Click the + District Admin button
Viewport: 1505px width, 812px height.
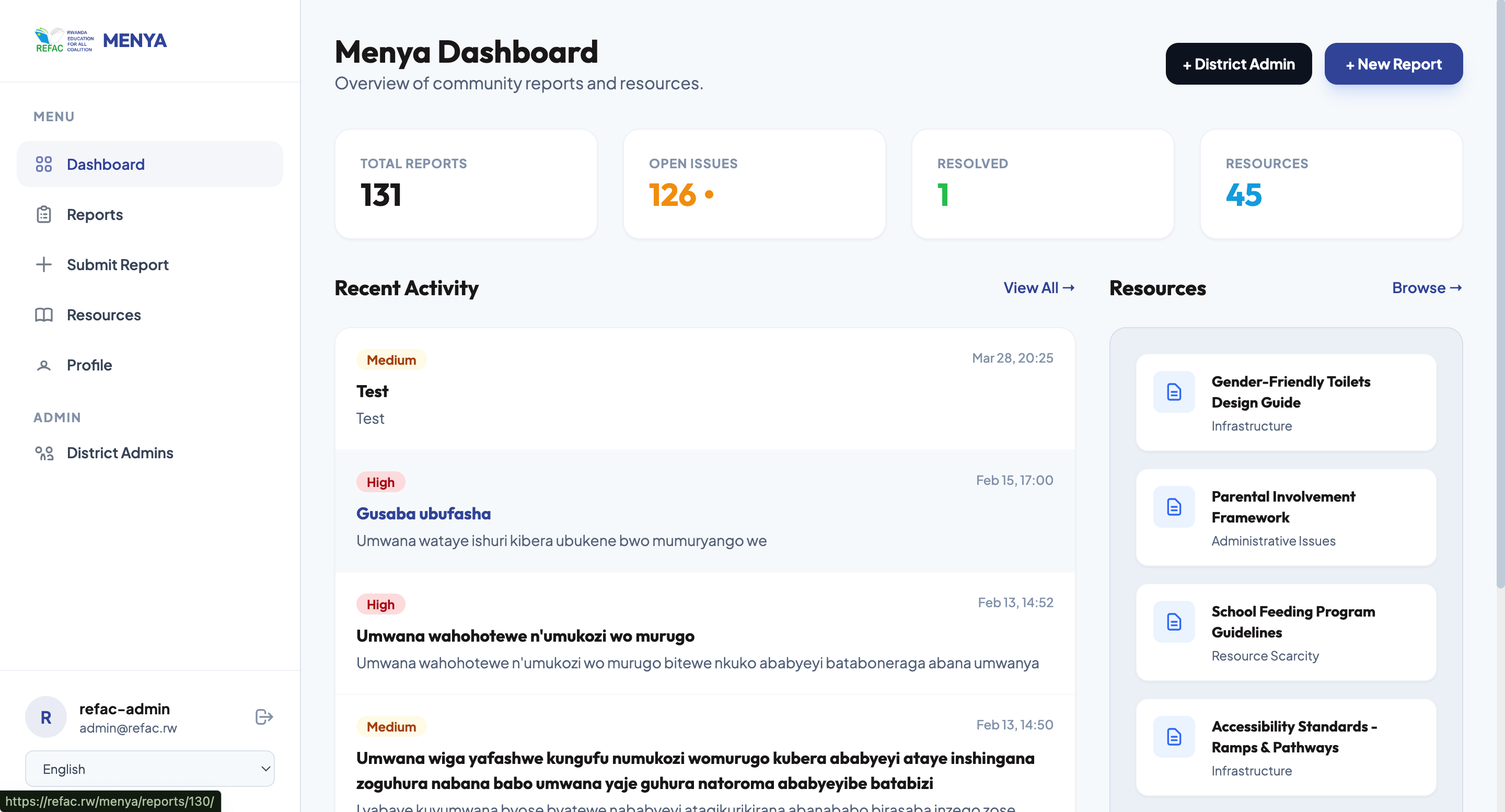[1238, 64]
